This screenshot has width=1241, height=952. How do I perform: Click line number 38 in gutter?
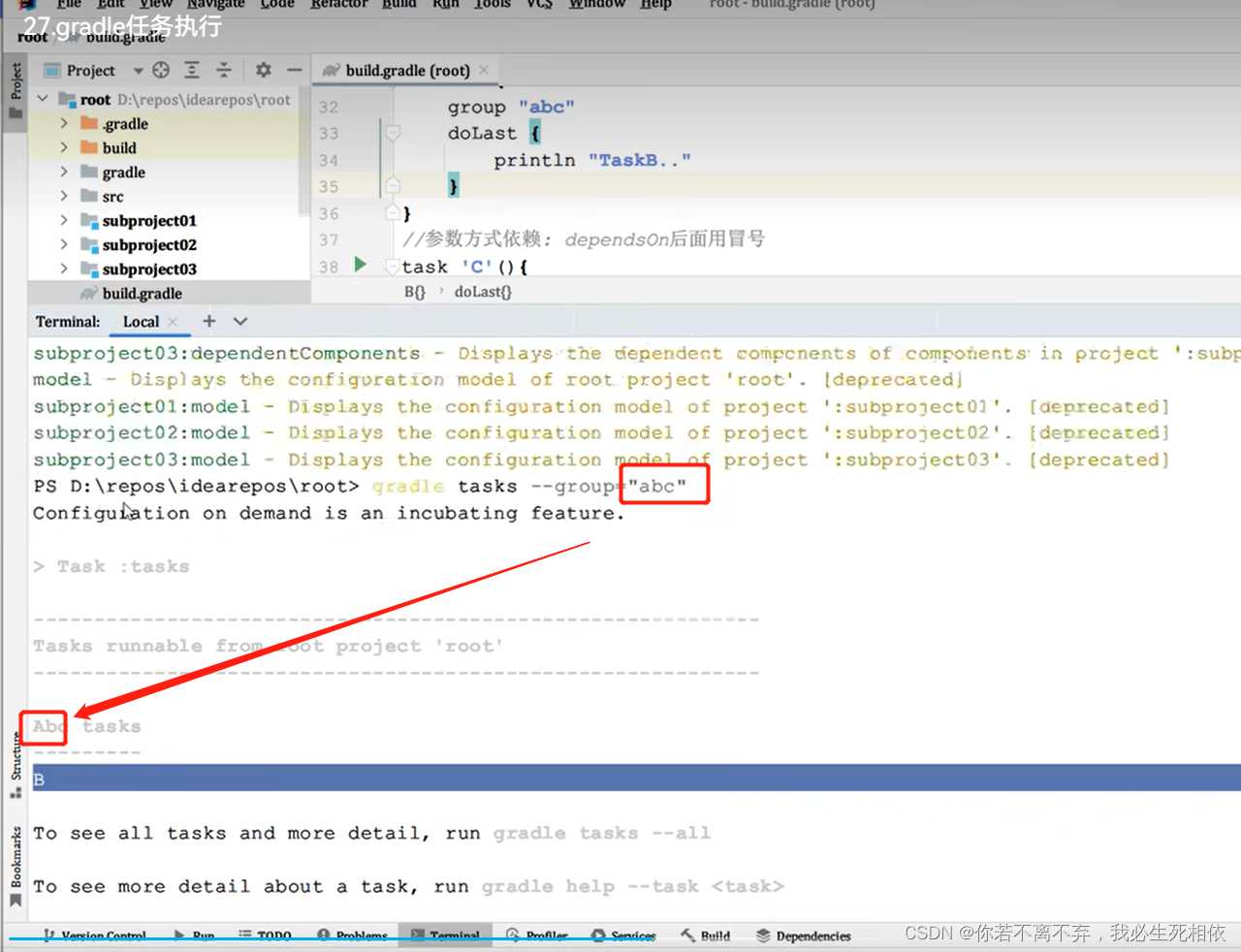pyautogui.click(x=329, y=267)
